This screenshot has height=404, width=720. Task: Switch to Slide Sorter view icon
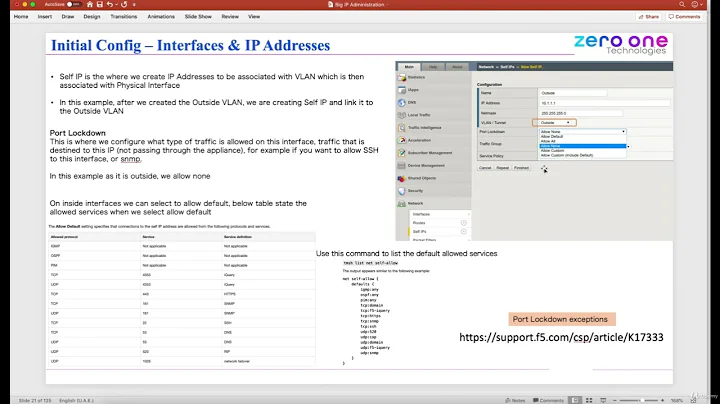[589, 400]
